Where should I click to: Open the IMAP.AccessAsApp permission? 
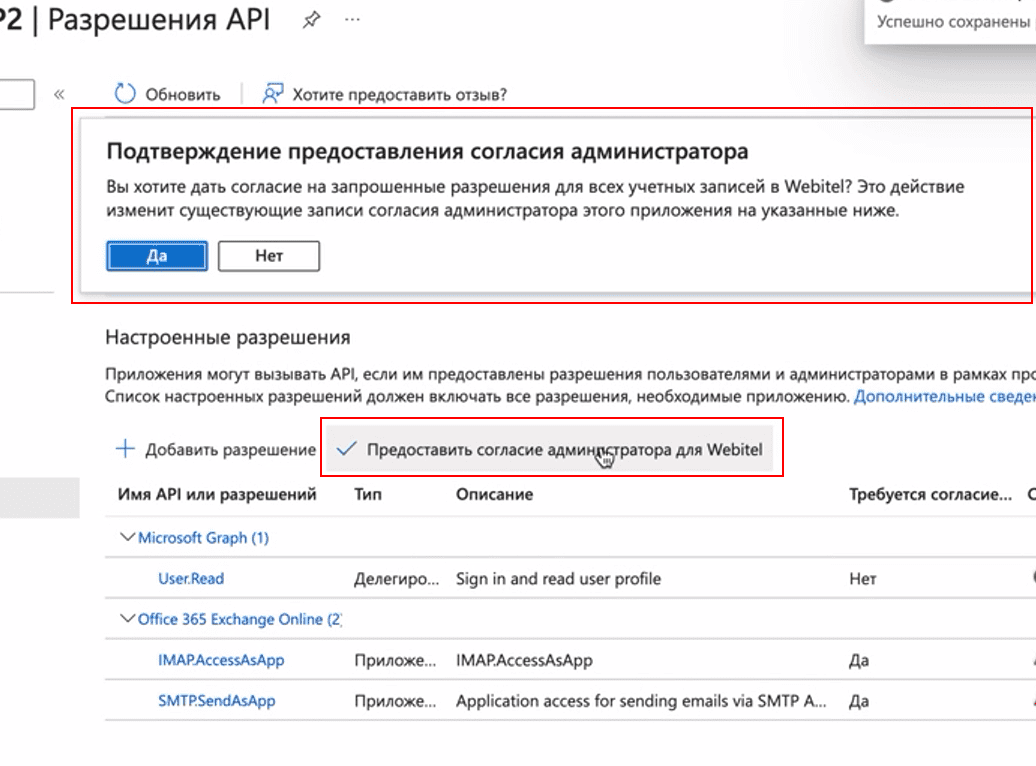[221, 660]
